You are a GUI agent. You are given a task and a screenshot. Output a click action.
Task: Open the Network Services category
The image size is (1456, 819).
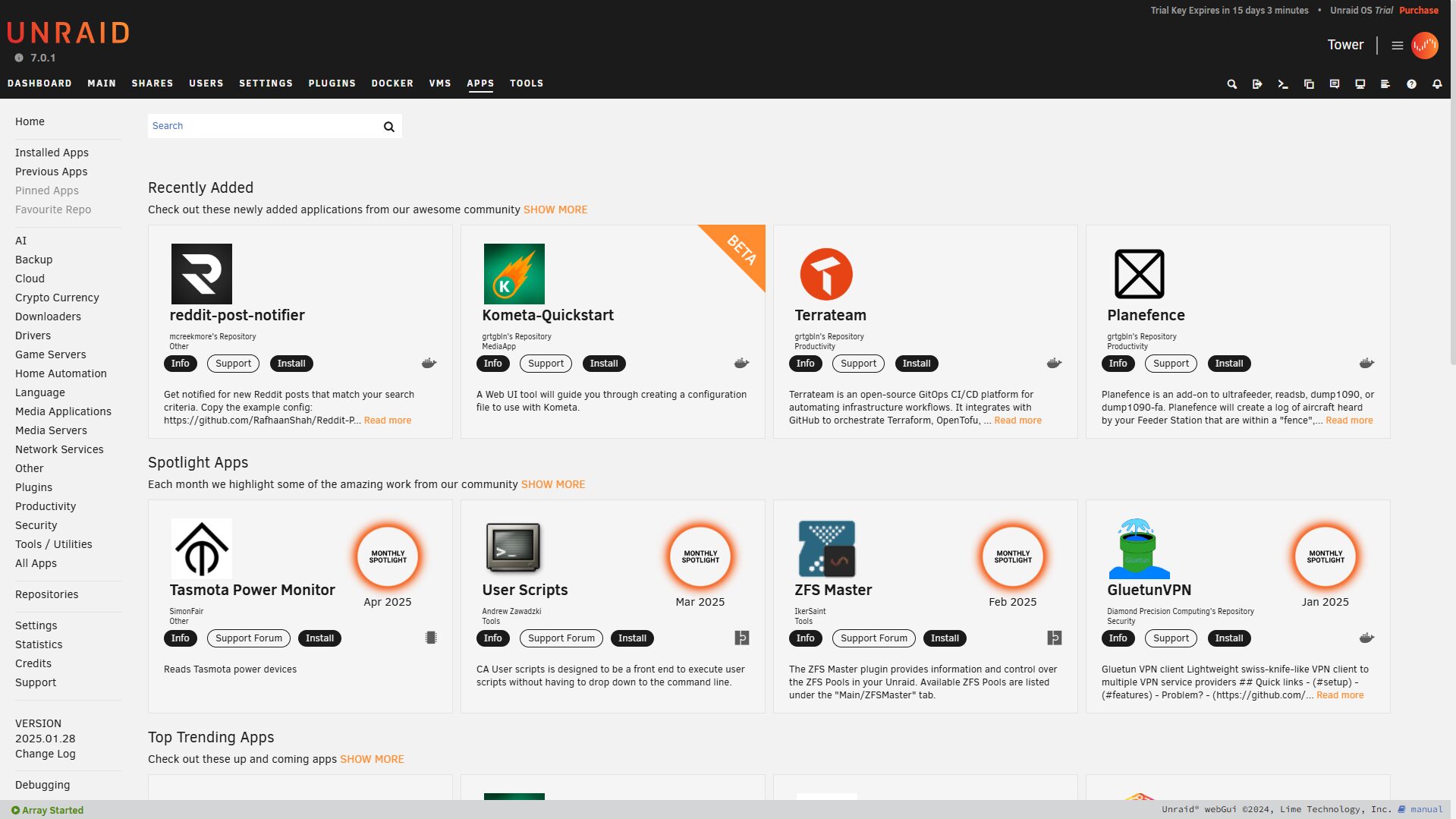click(x=59, y=449)
